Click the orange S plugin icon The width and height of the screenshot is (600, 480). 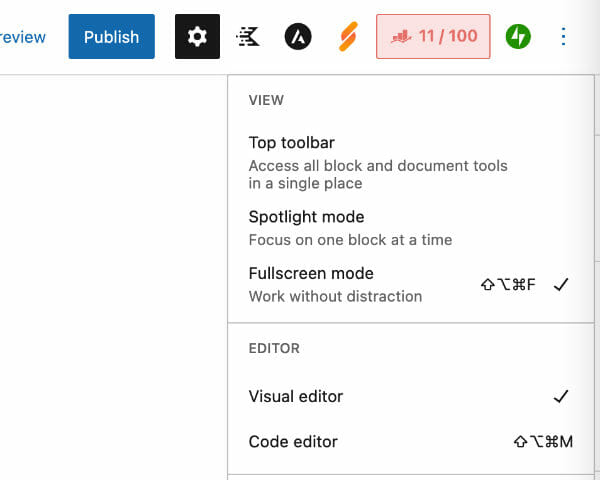pyautogui.click(x=347, y=37)
